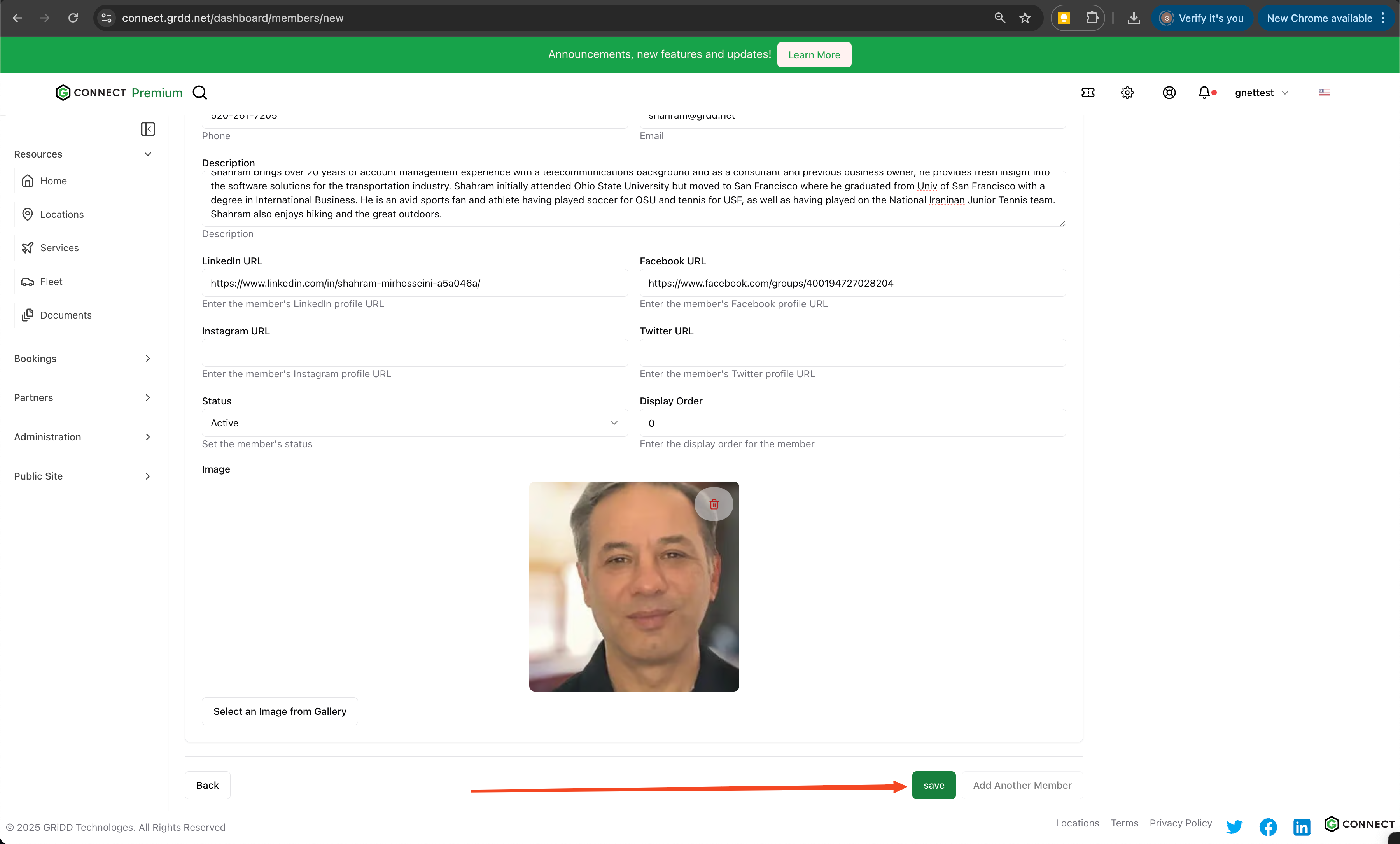Expand the Administration sidebar section

click(82, 436)
